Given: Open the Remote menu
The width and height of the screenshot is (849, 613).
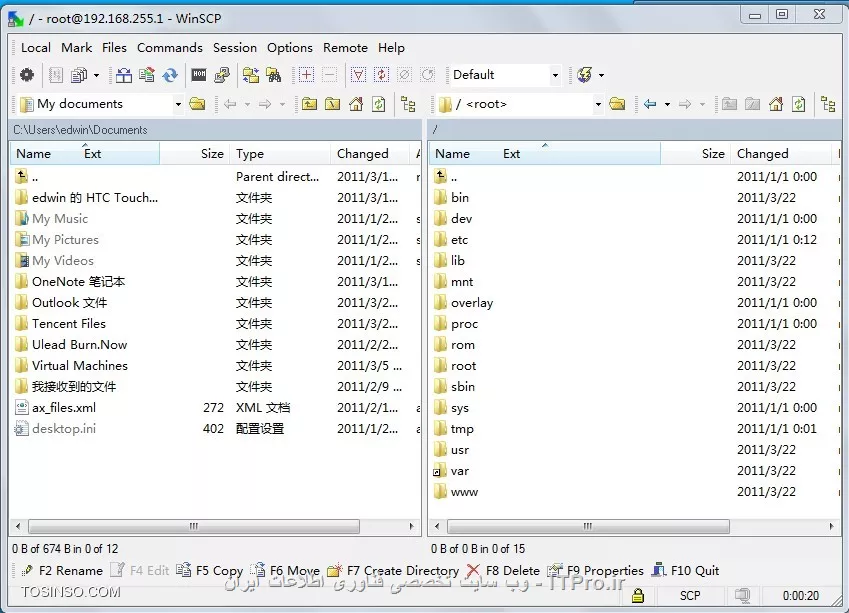Looking at the screenshot, I should click(x=345, y=48).
